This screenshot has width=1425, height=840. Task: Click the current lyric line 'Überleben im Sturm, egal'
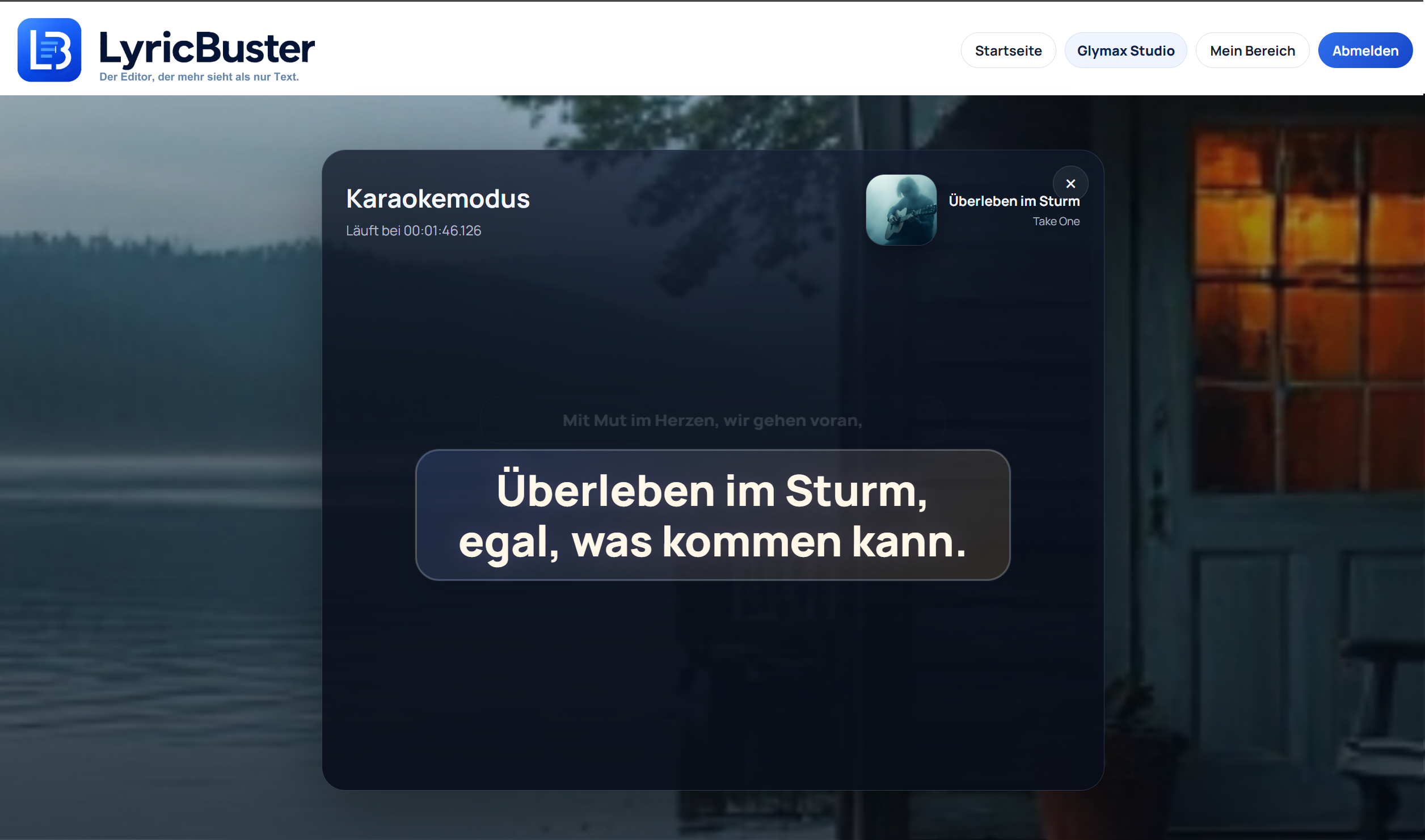713,515
